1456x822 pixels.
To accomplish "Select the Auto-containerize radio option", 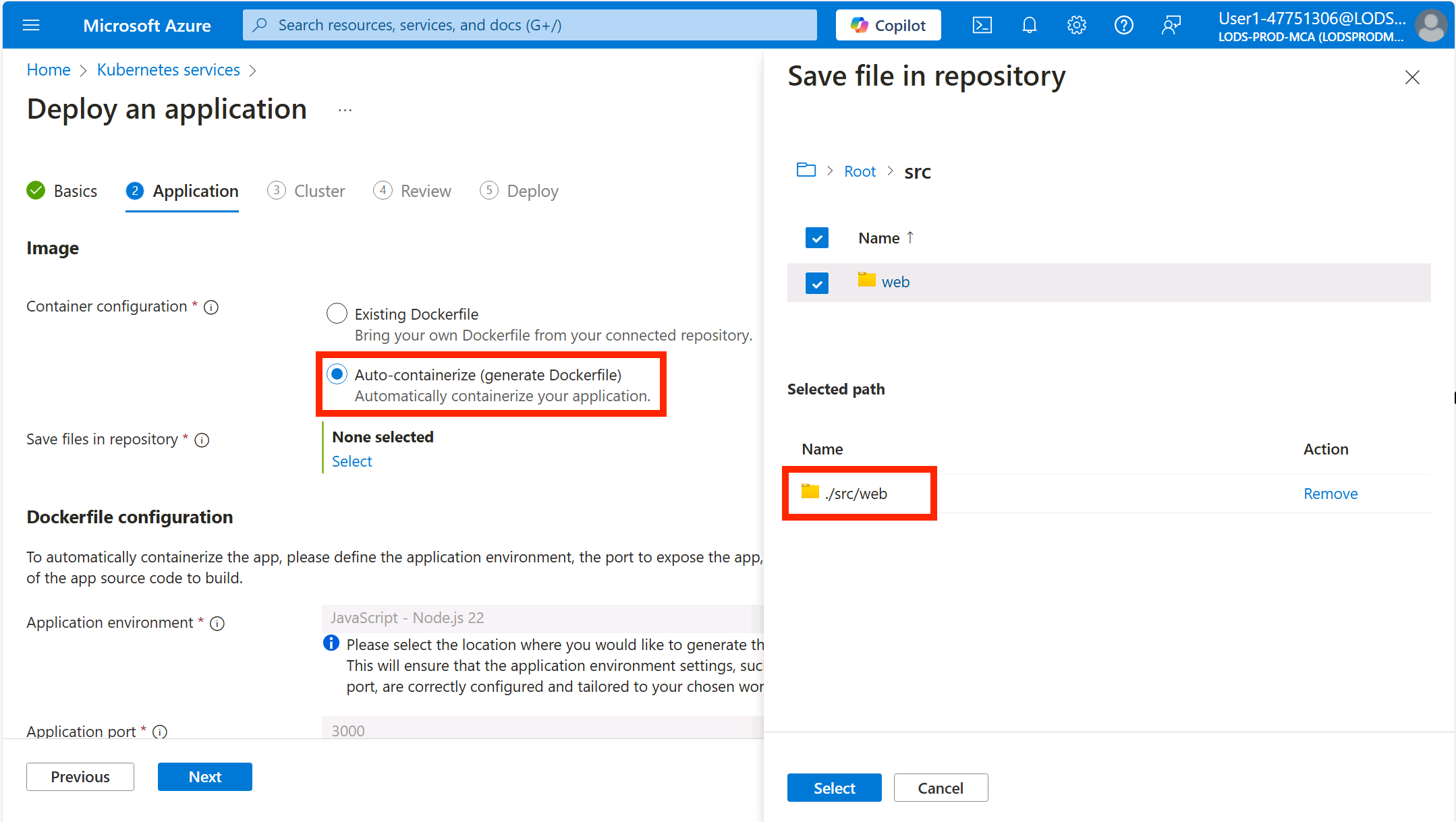I will (x=337, y=374).
